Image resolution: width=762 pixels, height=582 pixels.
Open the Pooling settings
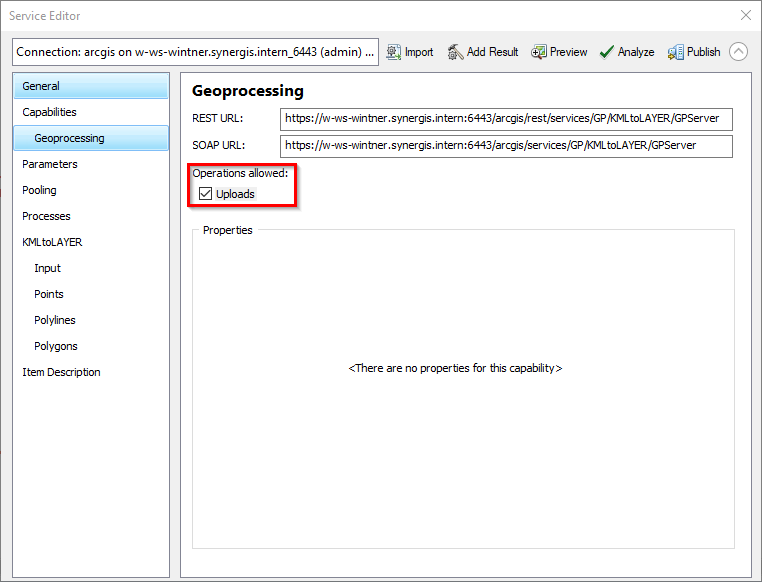point(39,190)
